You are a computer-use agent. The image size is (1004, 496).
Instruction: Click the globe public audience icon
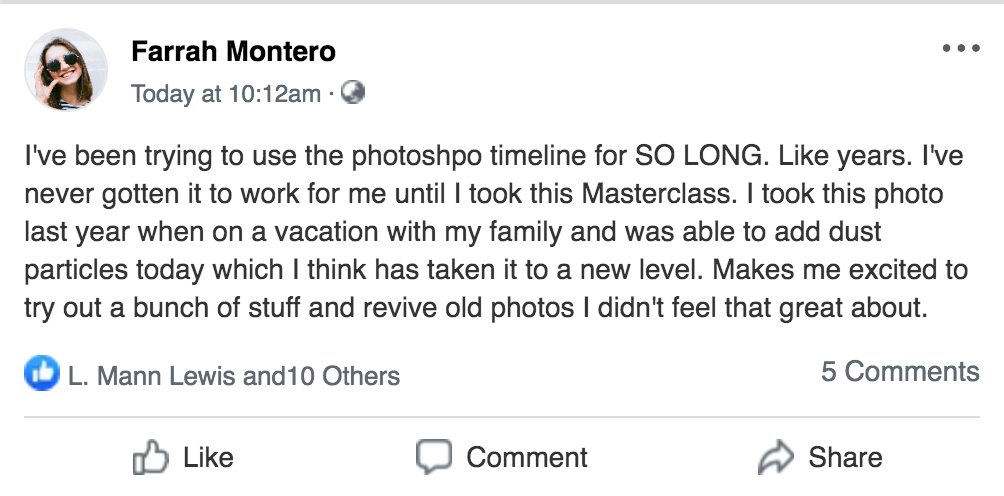[x=353, y=93]
